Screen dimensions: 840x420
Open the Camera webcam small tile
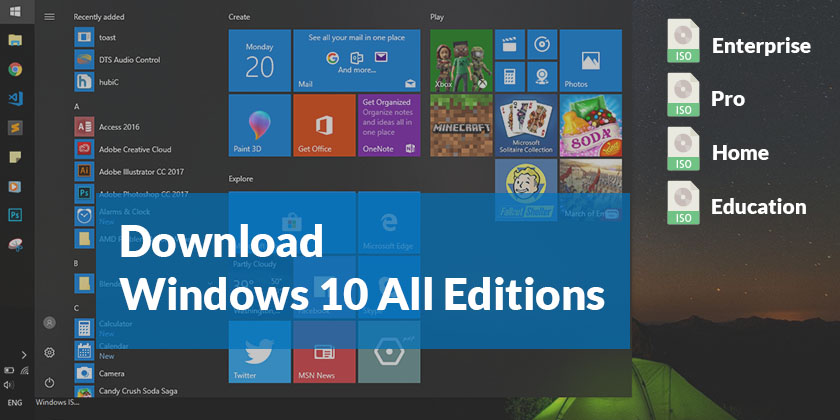(542, 77)
